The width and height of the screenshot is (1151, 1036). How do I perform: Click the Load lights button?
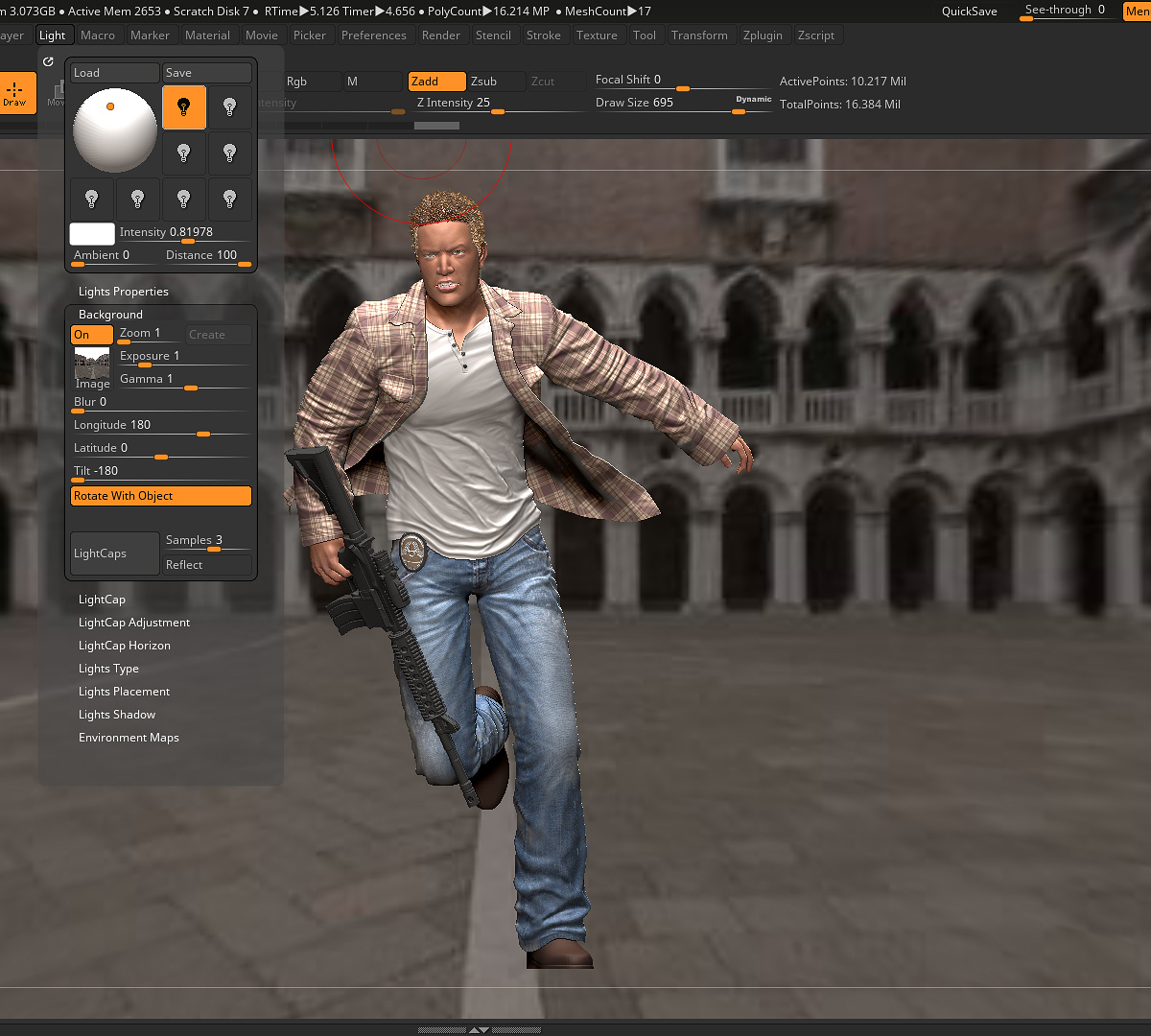pos(115,73)
